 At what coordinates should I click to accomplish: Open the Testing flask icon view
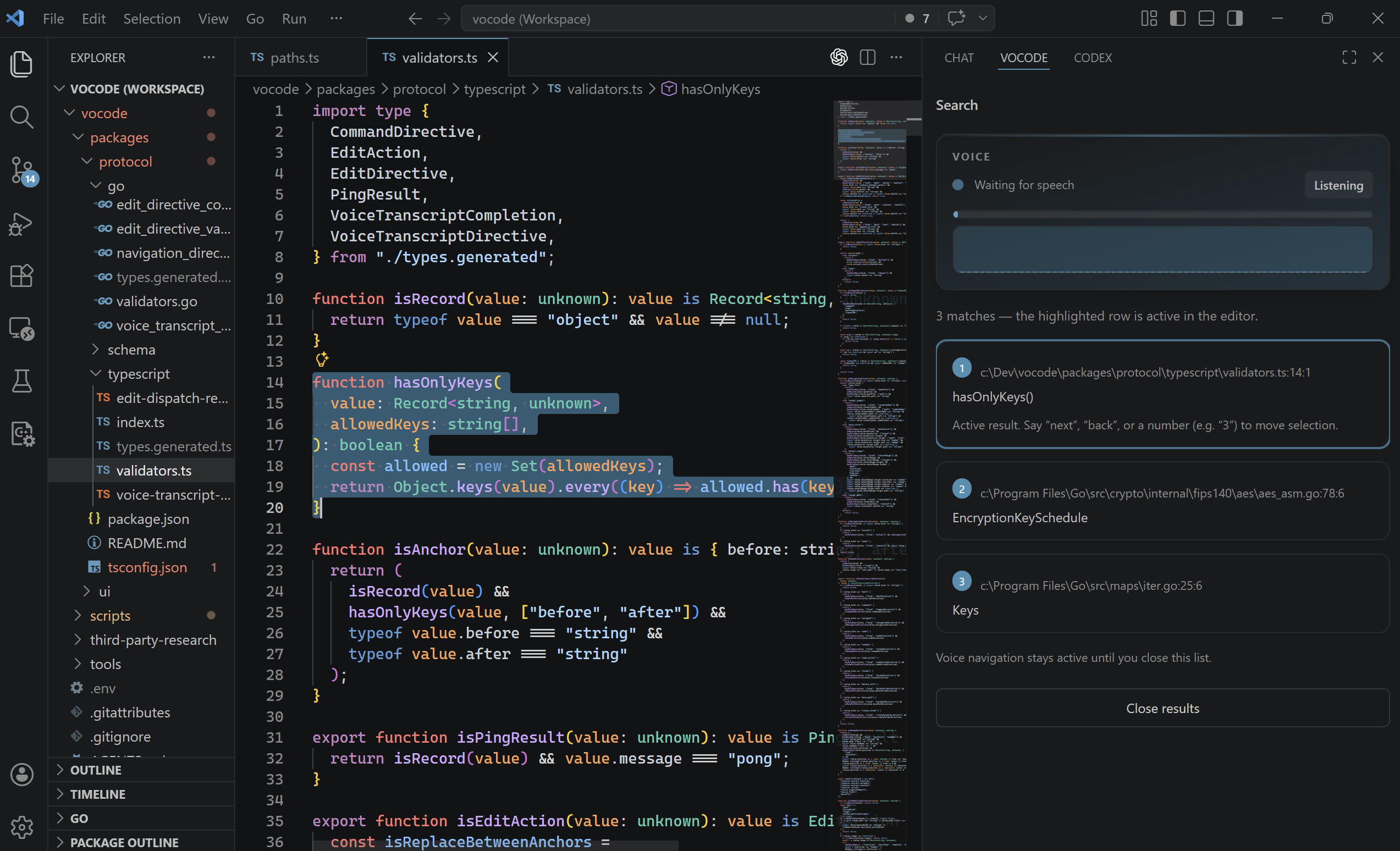[x=21, y=380]
